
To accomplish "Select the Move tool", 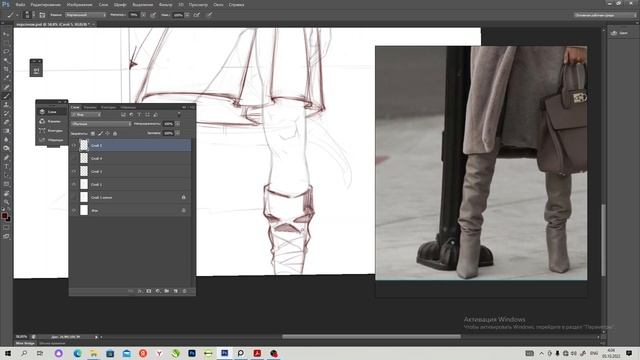I will [x=6, y=34].
